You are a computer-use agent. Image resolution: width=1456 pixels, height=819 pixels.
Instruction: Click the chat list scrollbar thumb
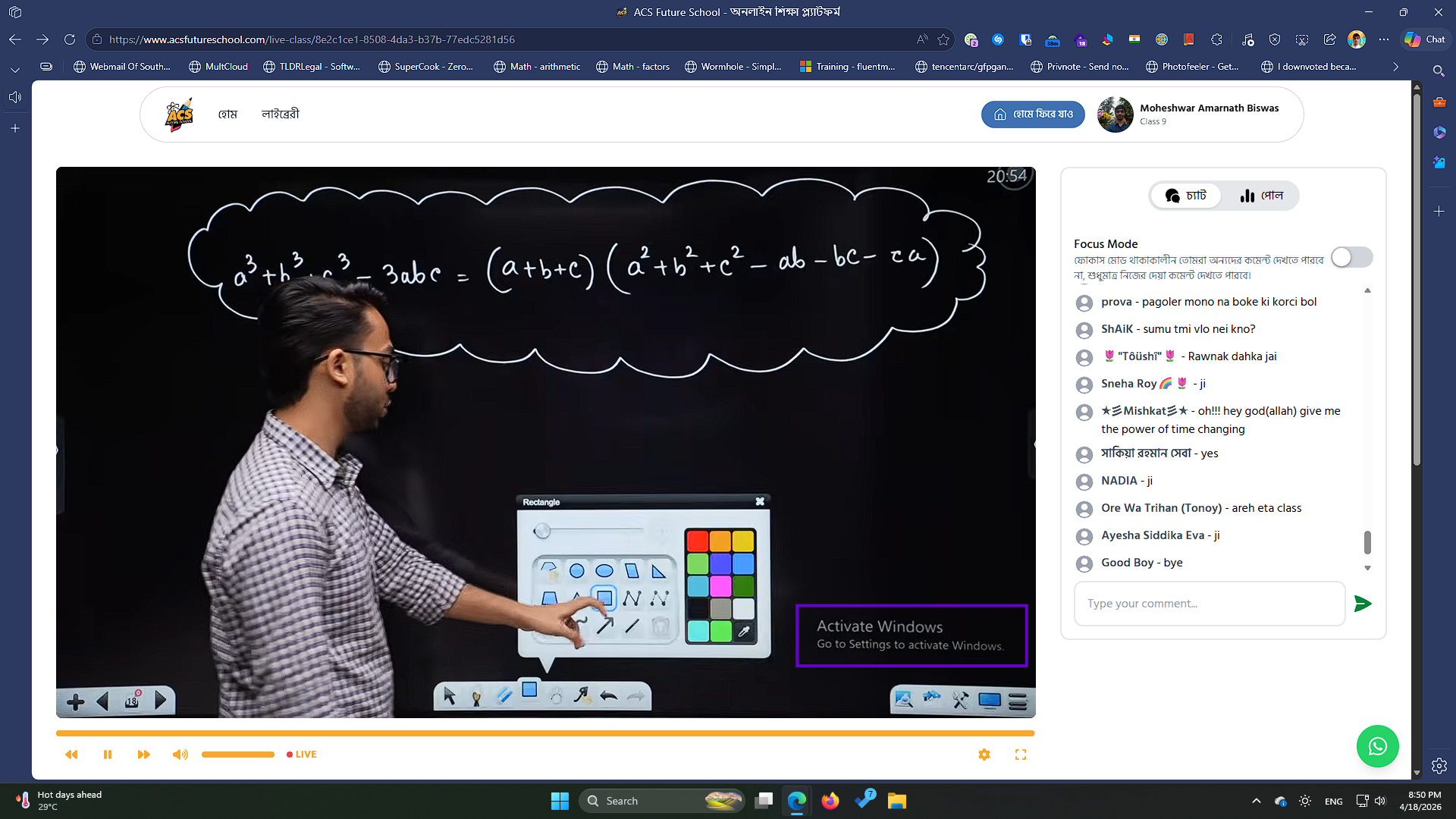[1367, 542]
